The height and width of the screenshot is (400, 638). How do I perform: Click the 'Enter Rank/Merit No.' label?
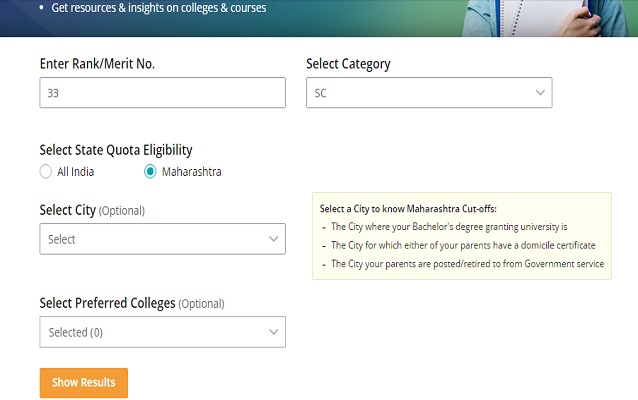pyautogui.click(x=97, y=64)
